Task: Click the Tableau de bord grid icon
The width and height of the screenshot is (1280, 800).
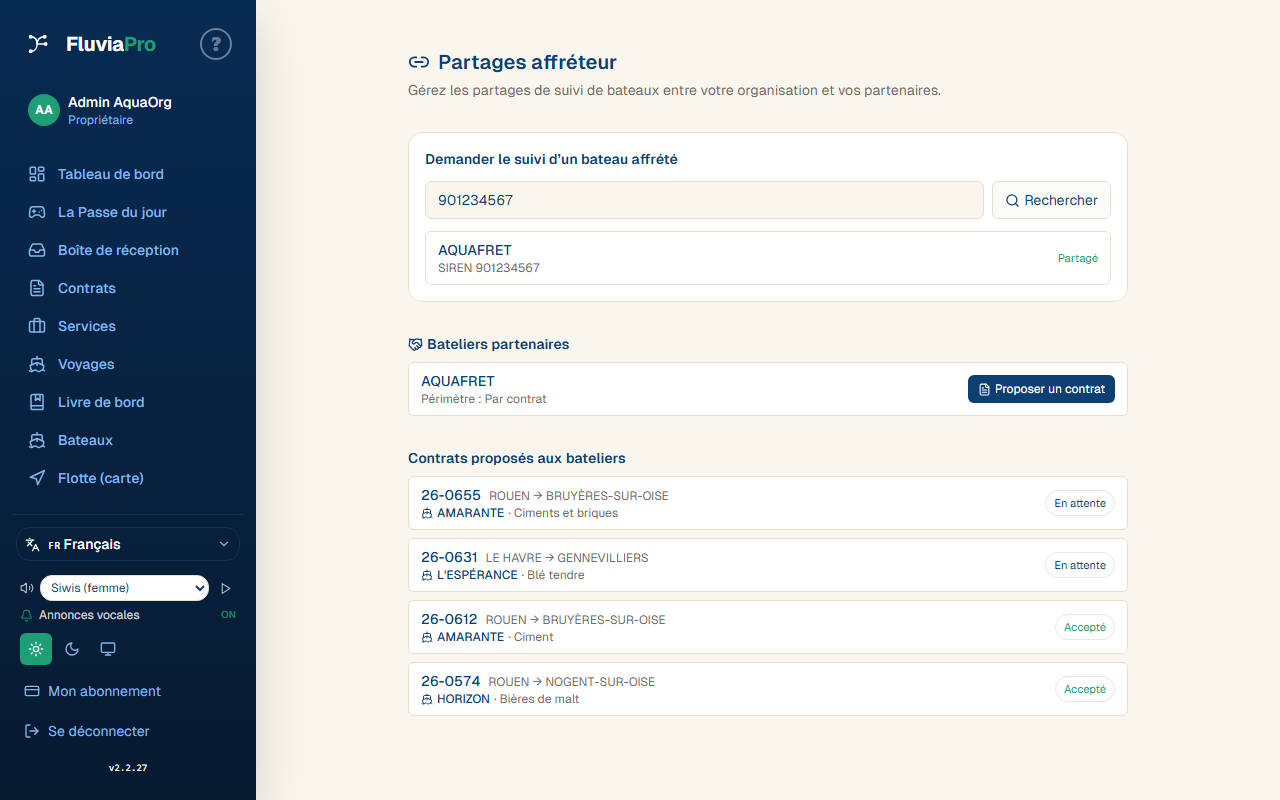Action: (x=37, y=174)
